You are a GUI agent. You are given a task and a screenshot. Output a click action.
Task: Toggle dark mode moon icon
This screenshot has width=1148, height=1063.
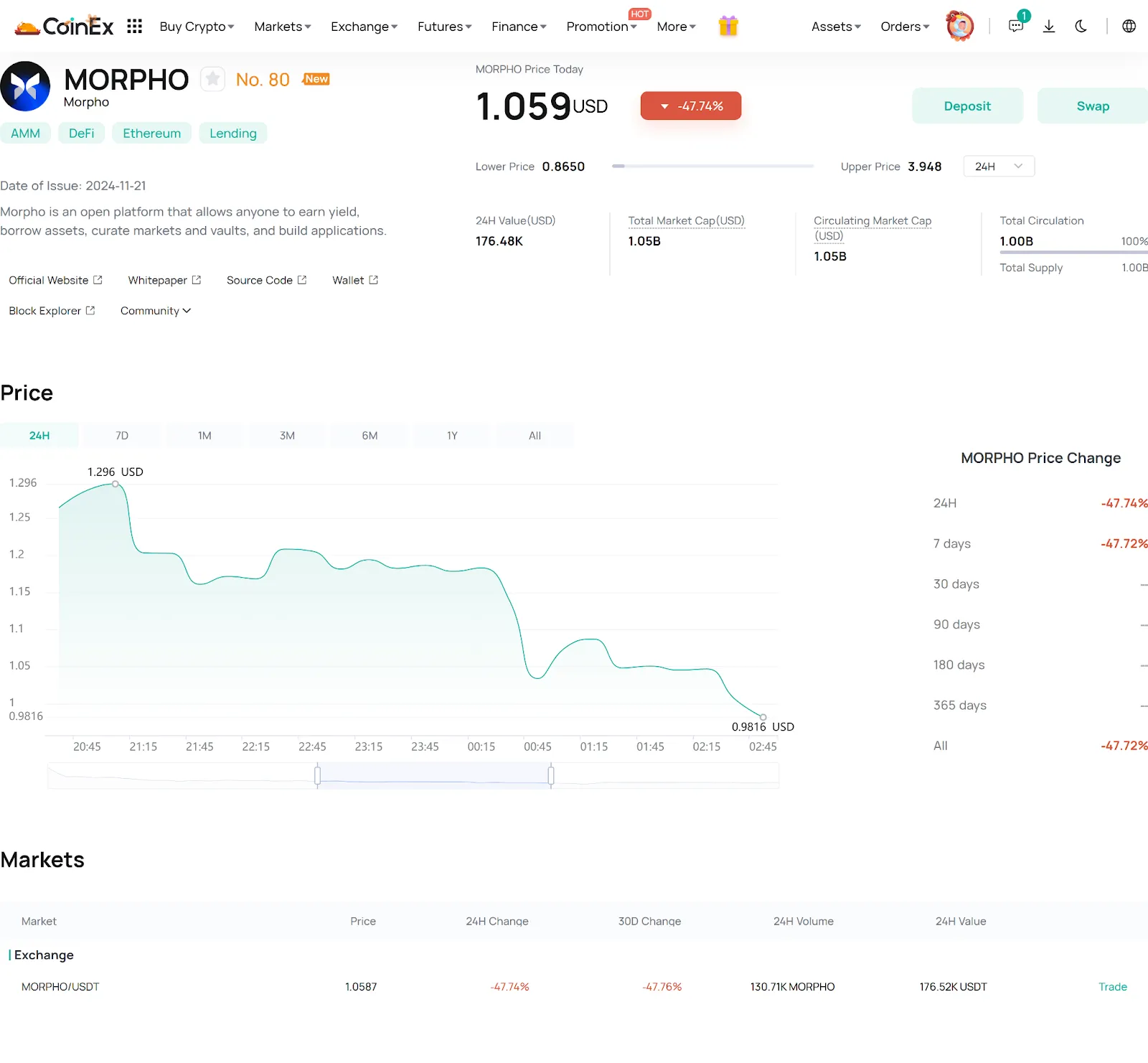pos(1081,27)
